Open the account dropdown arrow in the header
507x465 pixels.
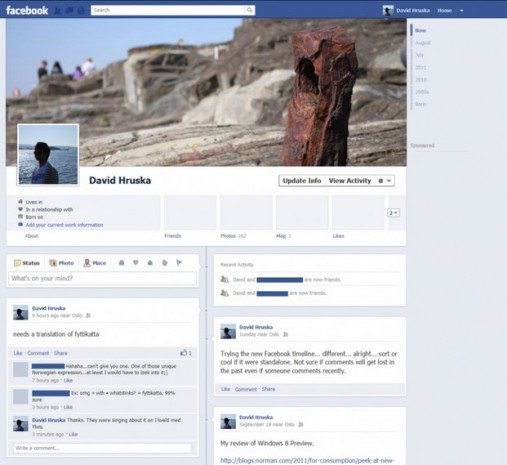(462, 11)
